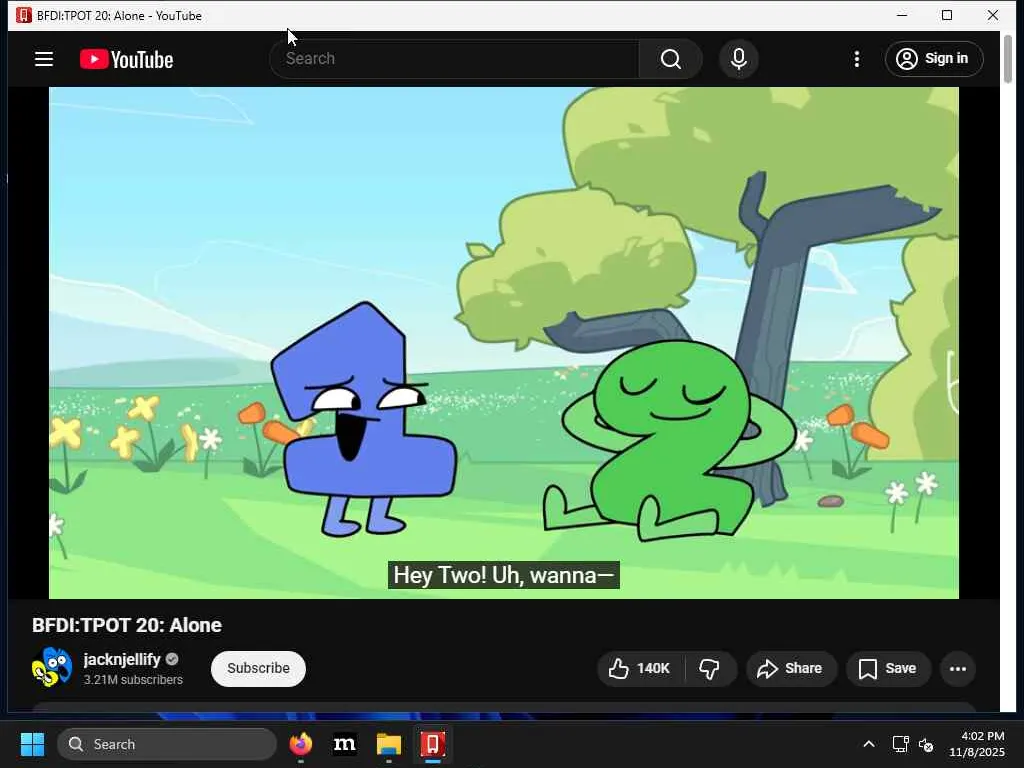1024x768 pixels.
Task: Go to the YouTube home logo
Action: 127,59
